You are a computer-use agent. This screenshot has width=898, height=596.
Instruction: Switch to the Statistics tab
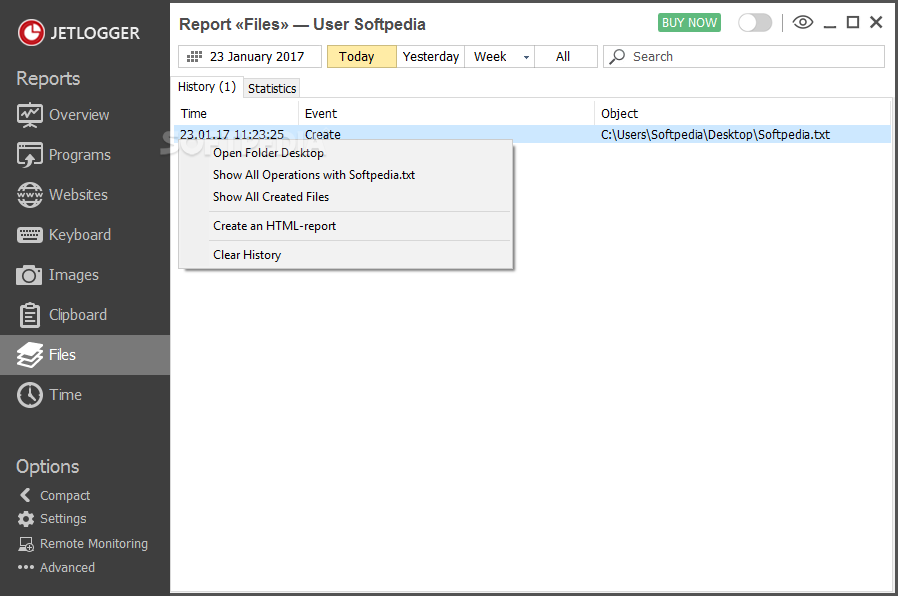pyautogui.click(x=271, y=88)
